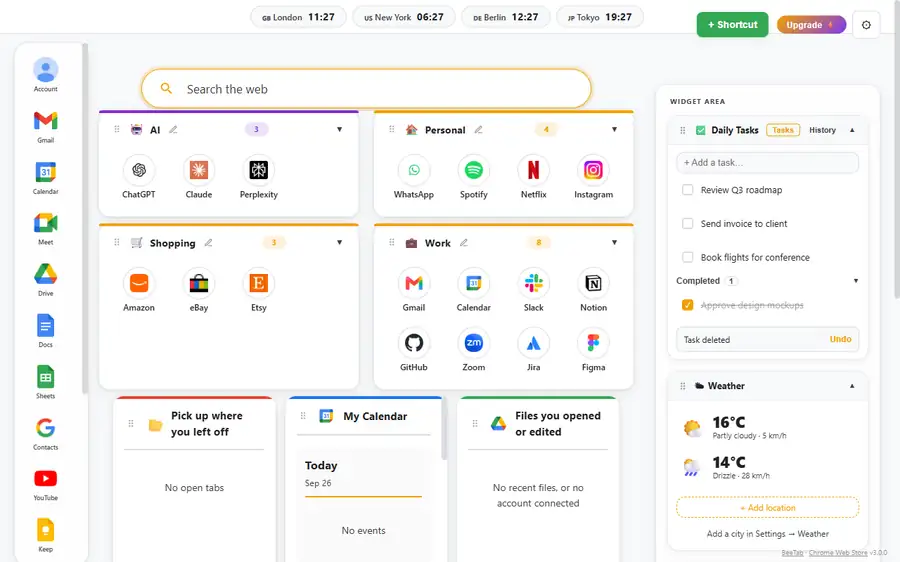Click Add location in Weather widget
Screen dimensions: 900x562
point(767,507)
